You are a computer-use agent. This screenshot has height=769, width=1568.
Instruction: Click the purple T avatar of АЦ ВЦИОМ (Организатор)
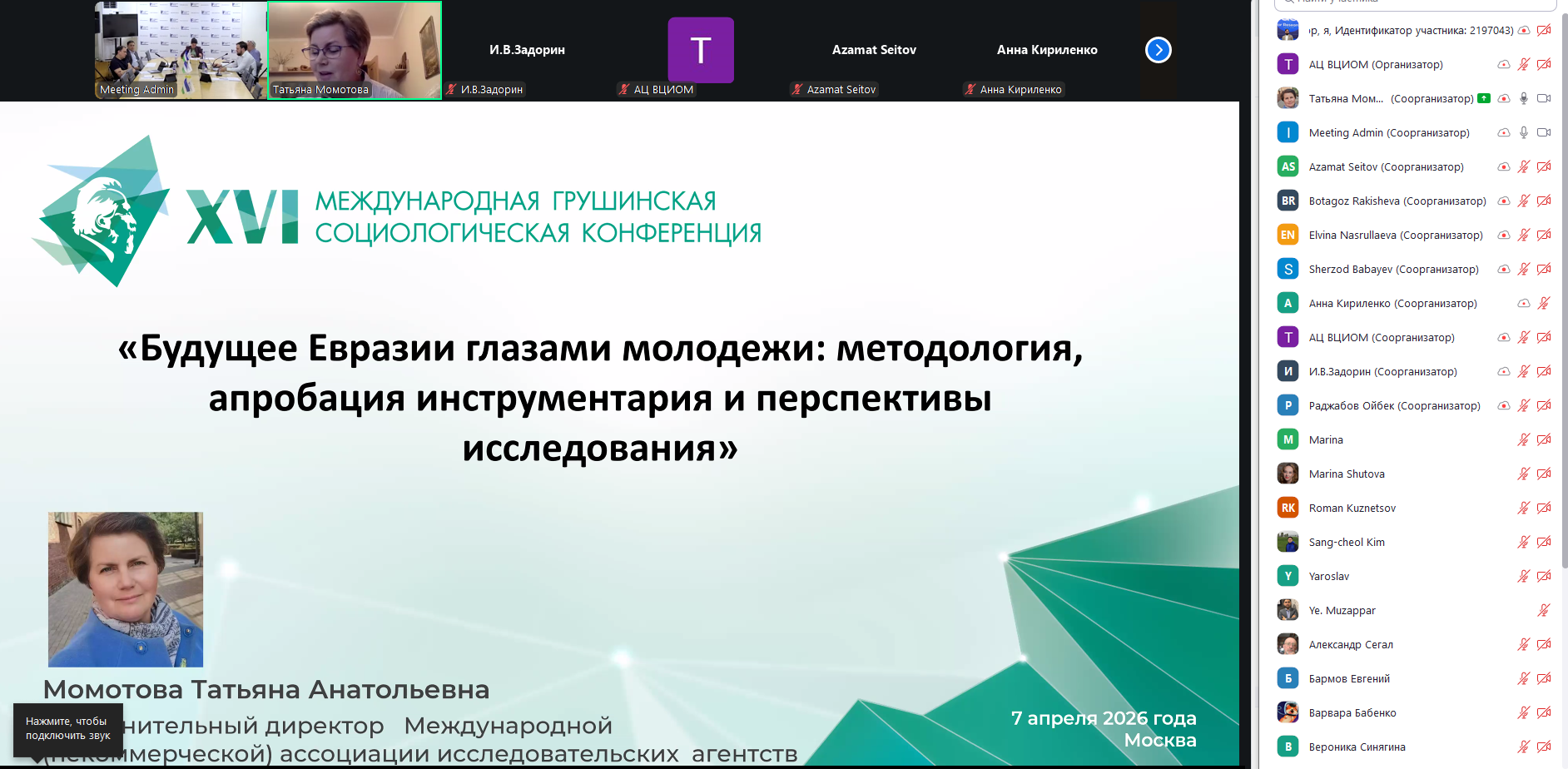1288,64
